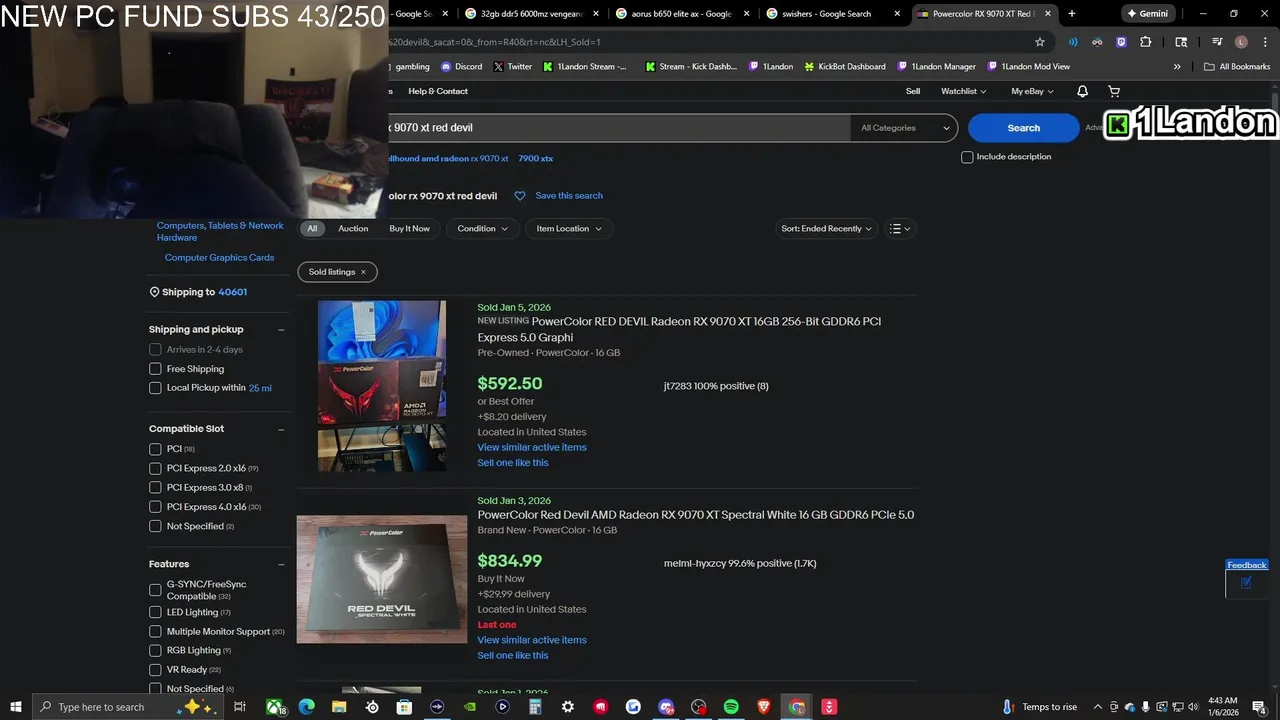The width and height of the screenshot is (1280, 720).
Task: Switch to the swishers Google Search tab
Action: pos(832,14)
